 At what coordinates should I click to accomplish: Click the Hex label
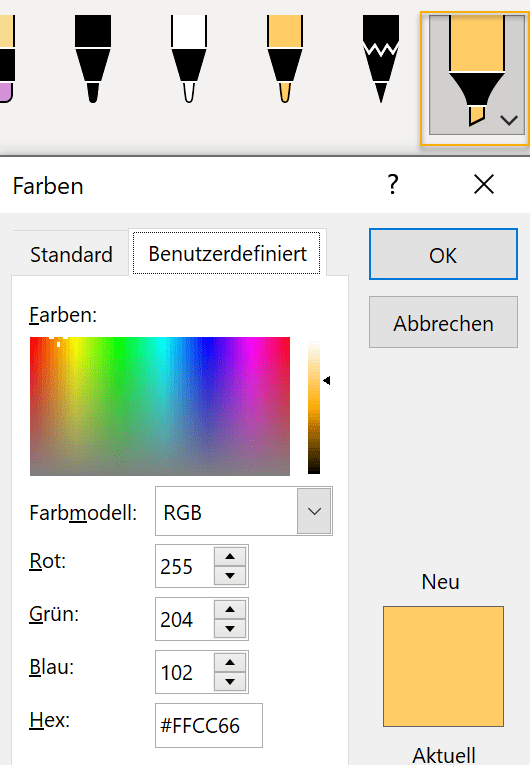coord(49,720)
